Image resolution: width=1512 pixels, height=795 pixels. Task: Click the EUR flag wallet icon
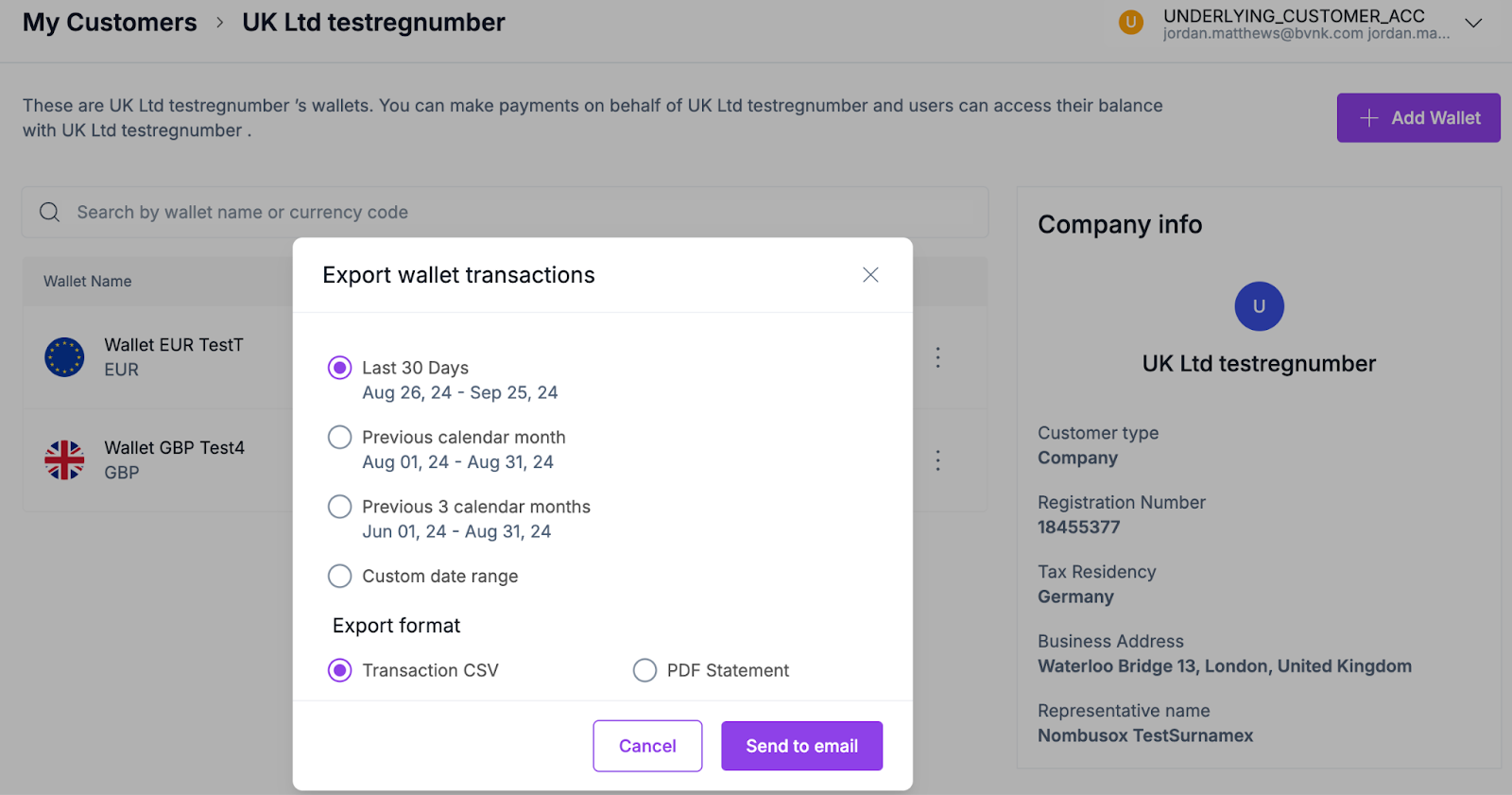(x=64, y=357)
